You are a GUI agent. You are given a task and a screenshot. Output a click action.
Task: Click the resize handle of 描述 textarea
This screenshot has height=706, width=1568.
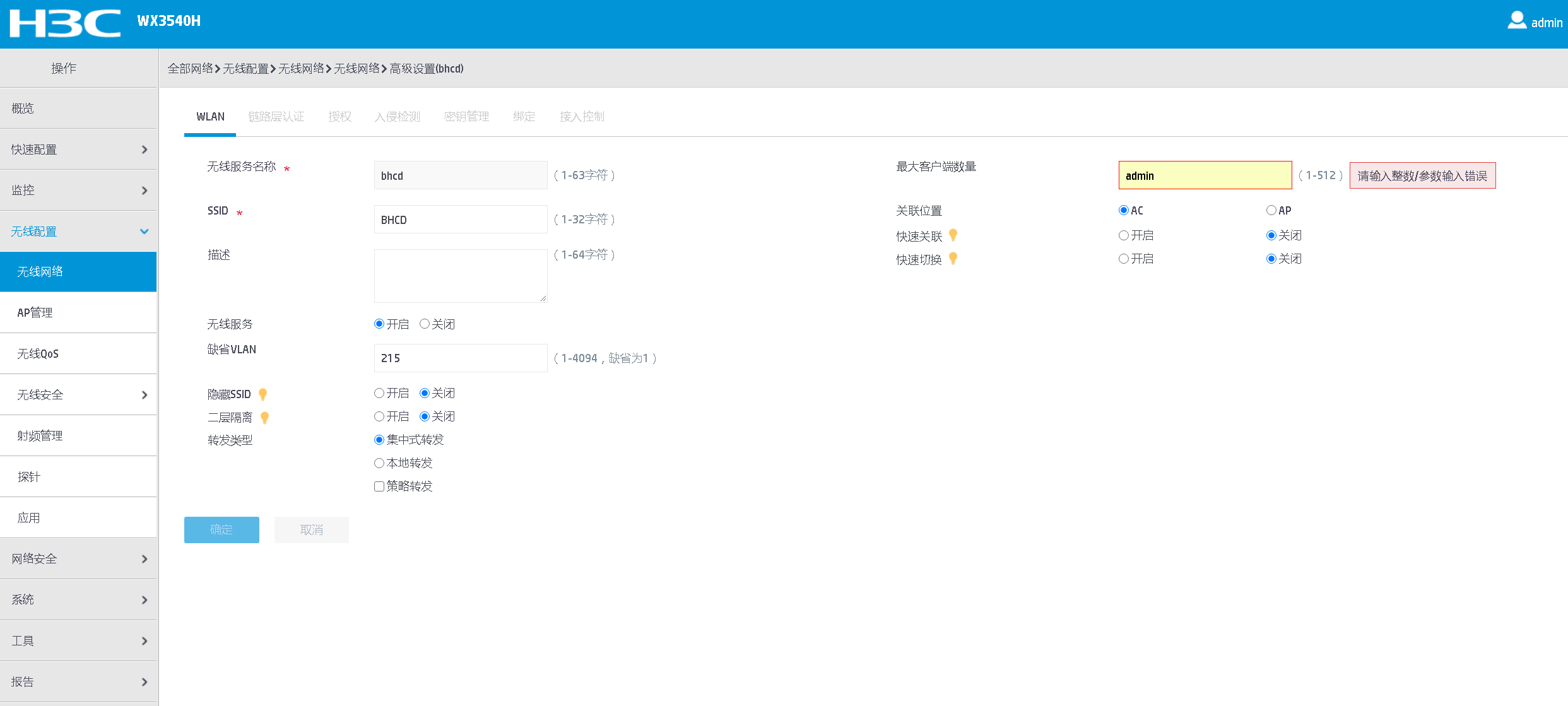coord(543,298)
